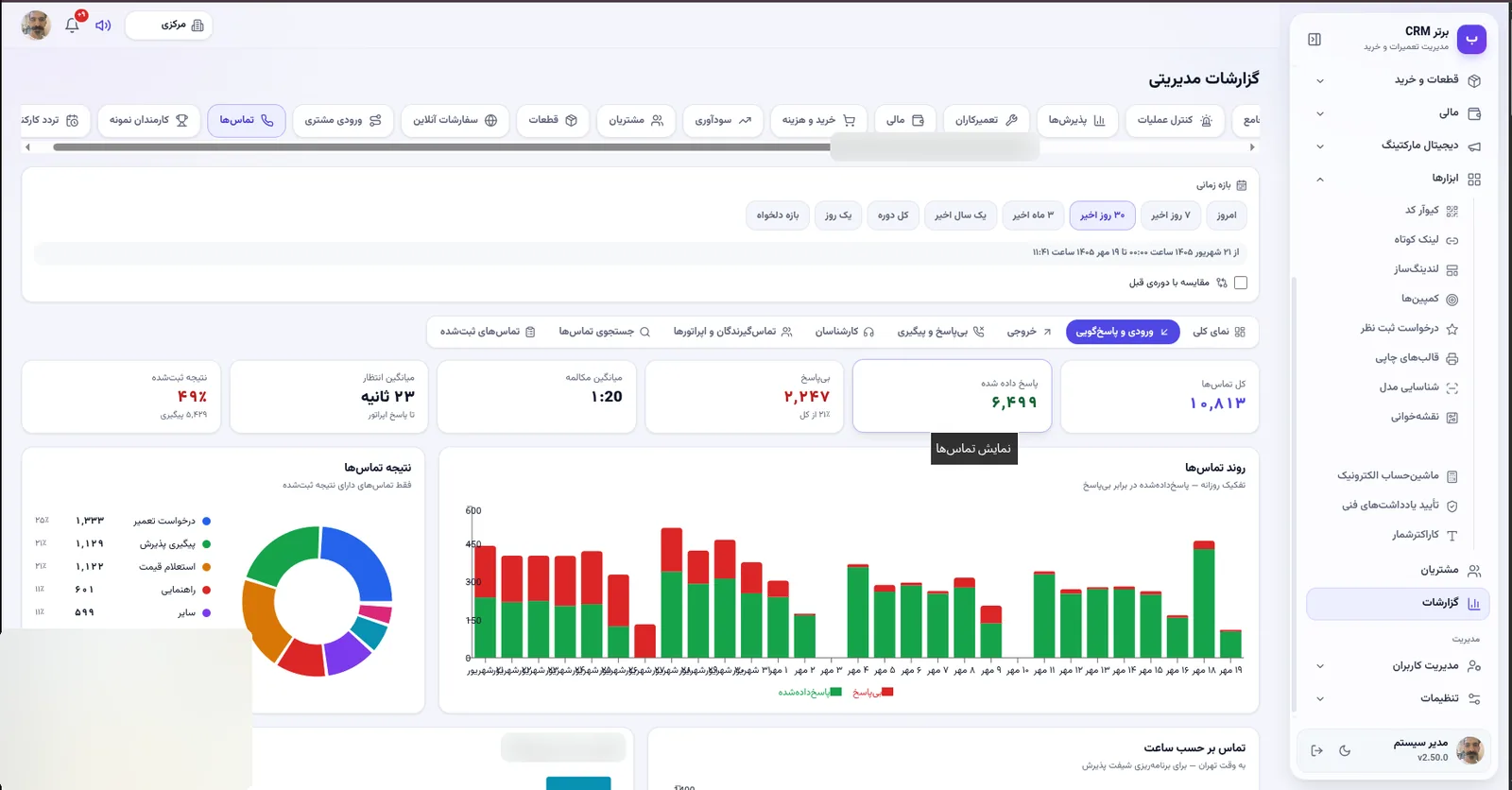Collapse the sidebar with the panel icon
This screenshot has width=1512, height=790.
coord(1314,39)
